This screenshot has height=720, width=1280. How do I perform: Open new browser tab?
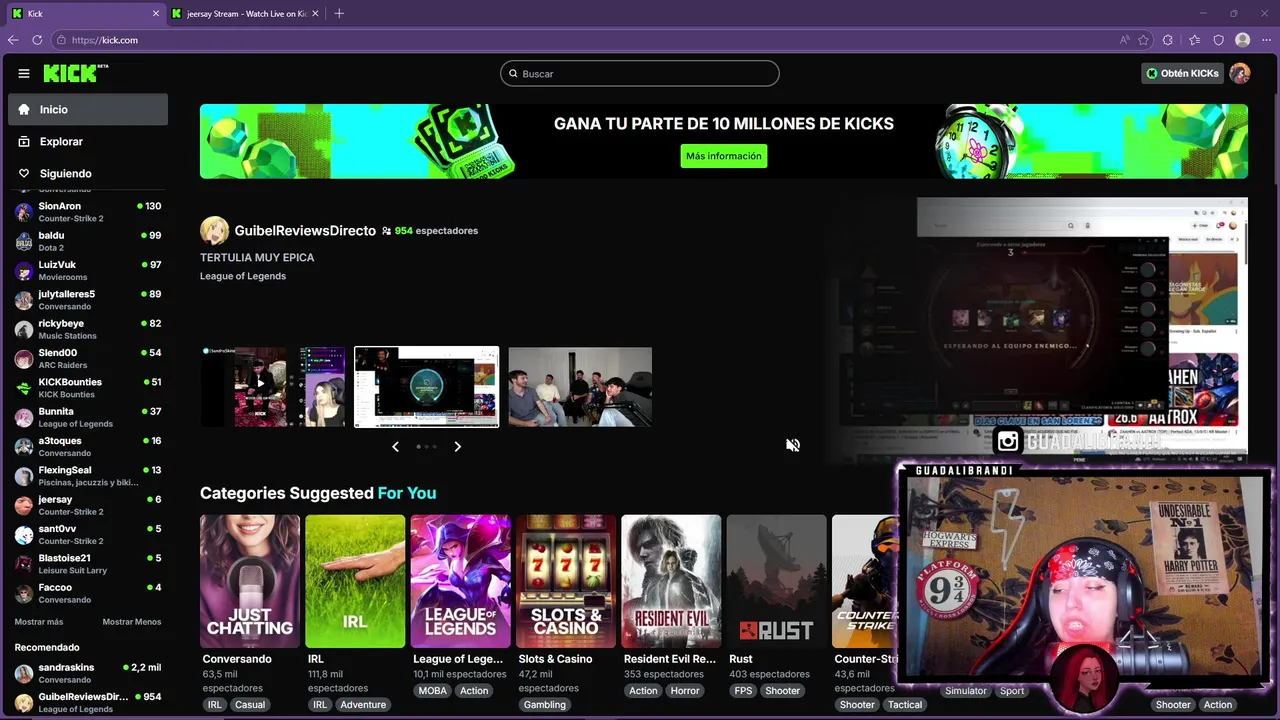pyautogui.click(x=339, y=13)
